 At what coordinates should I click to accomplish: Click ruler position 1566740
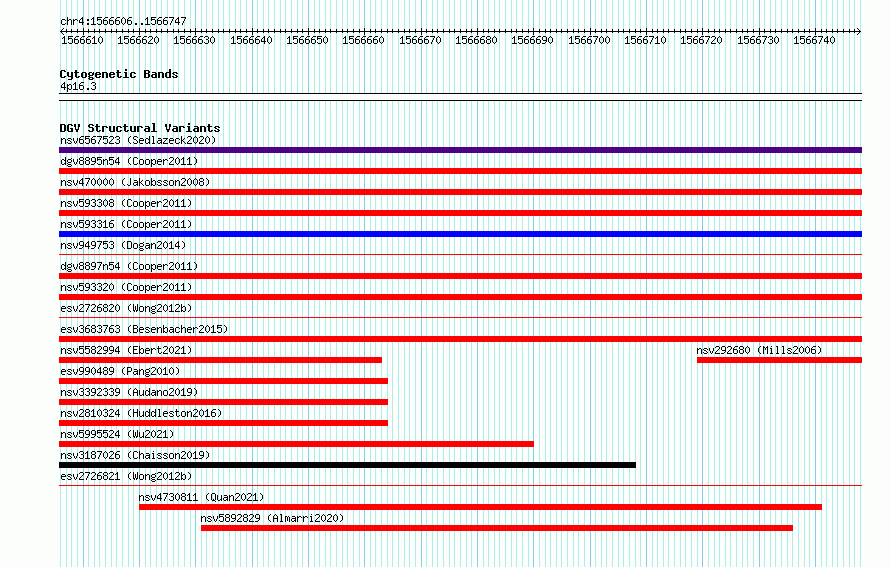[x=814, y=40]
